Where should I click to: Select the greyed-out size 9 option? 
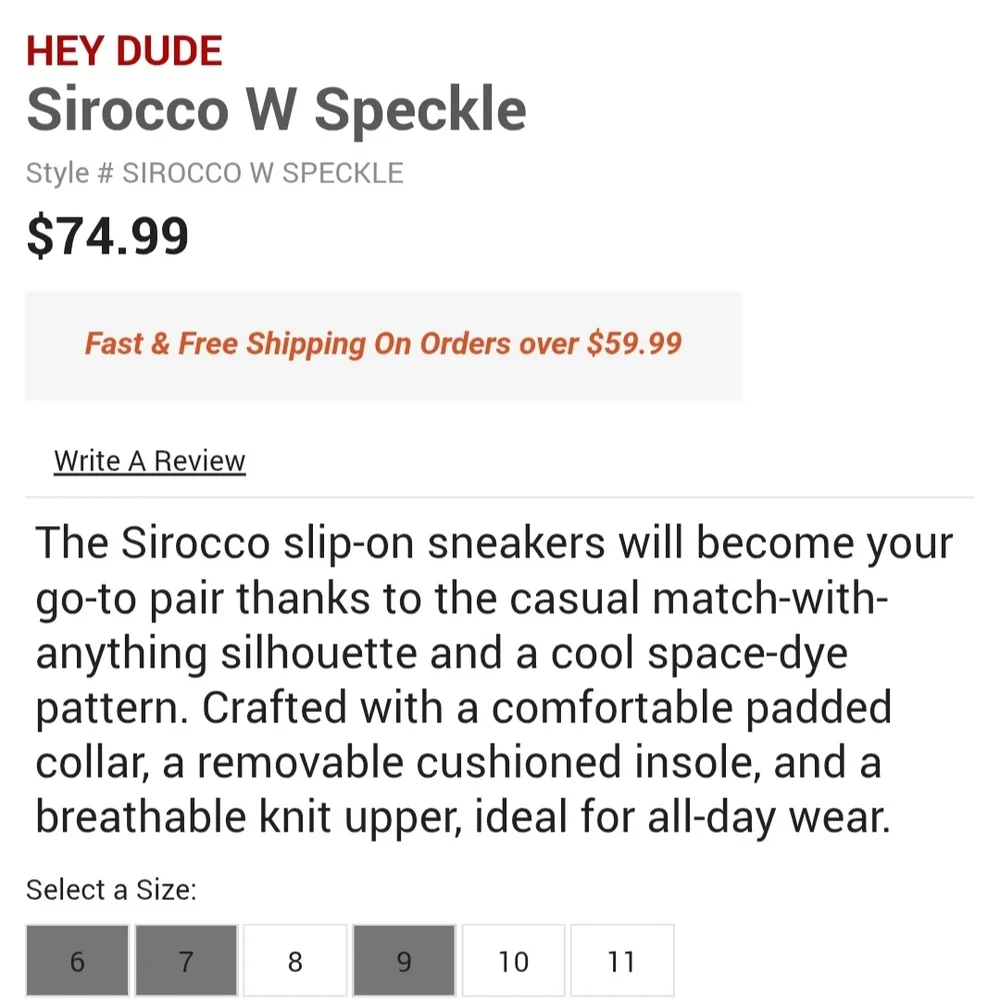pos(404,960)
